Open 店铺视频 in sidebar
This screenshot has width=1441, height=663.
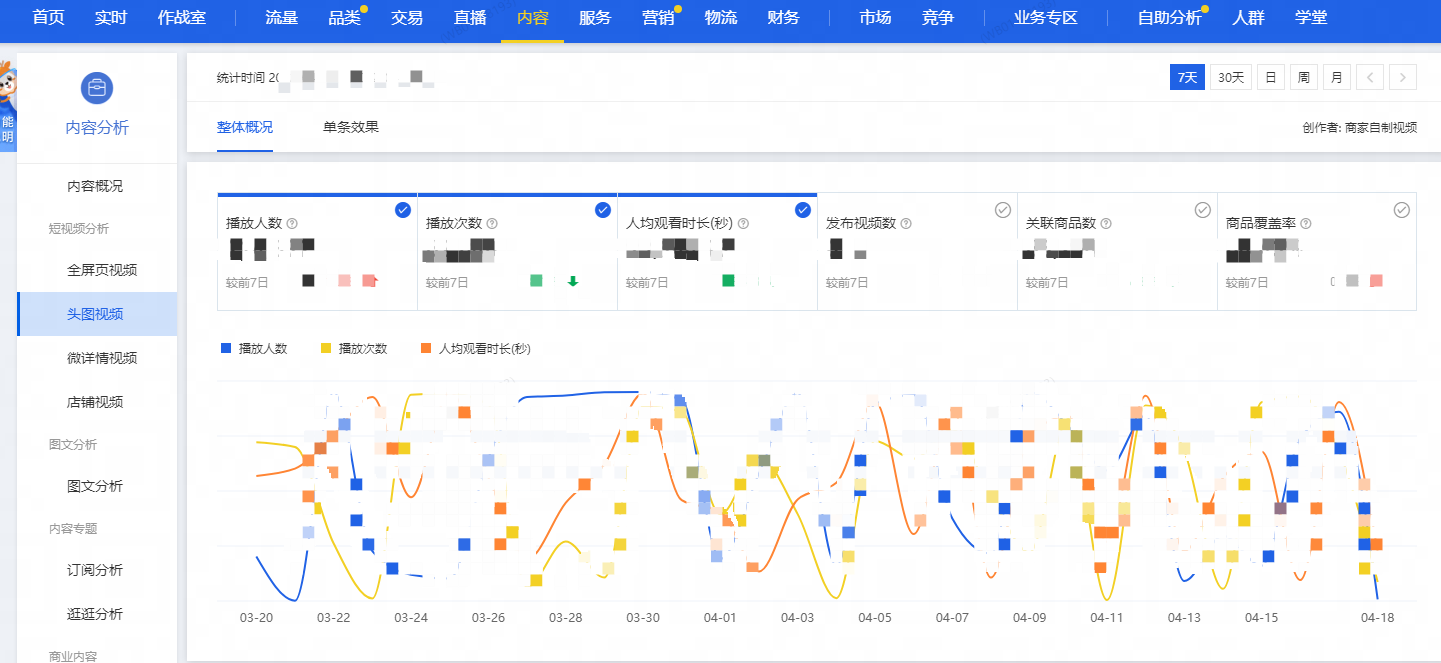(95, 402)
